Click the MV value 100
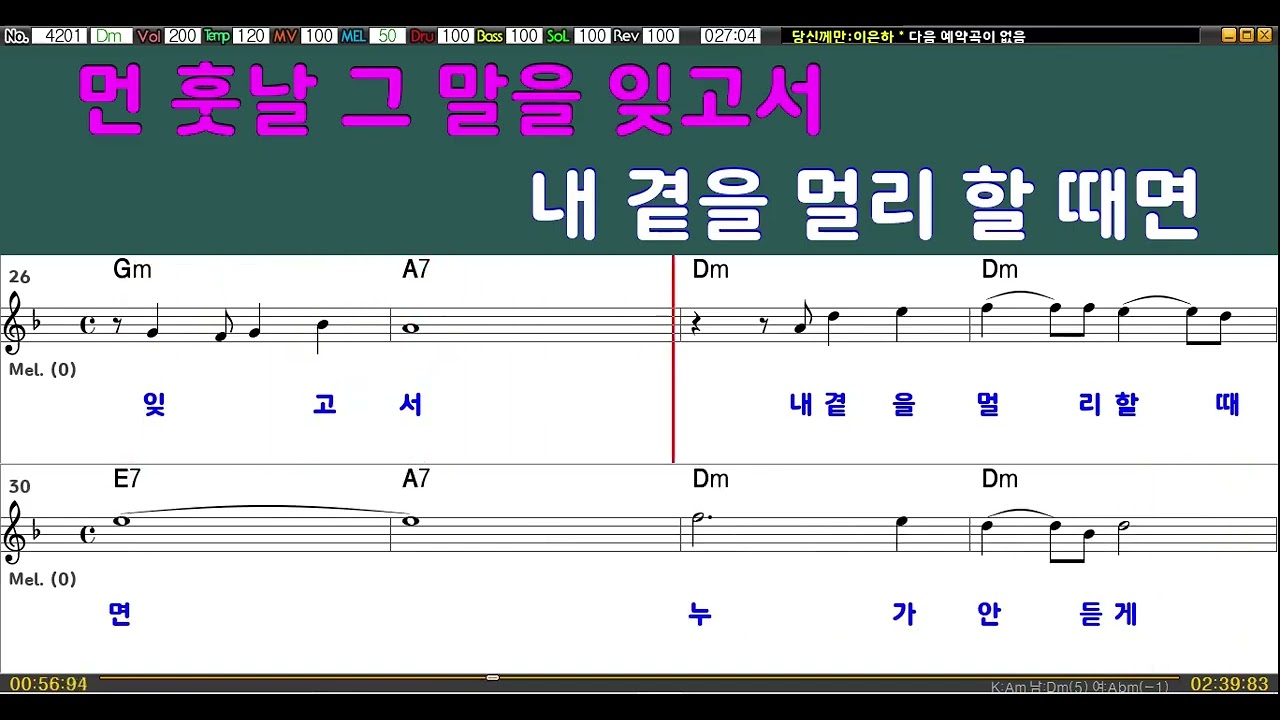1280x720 pixels. pyautogui.click(x=318, y=36)
